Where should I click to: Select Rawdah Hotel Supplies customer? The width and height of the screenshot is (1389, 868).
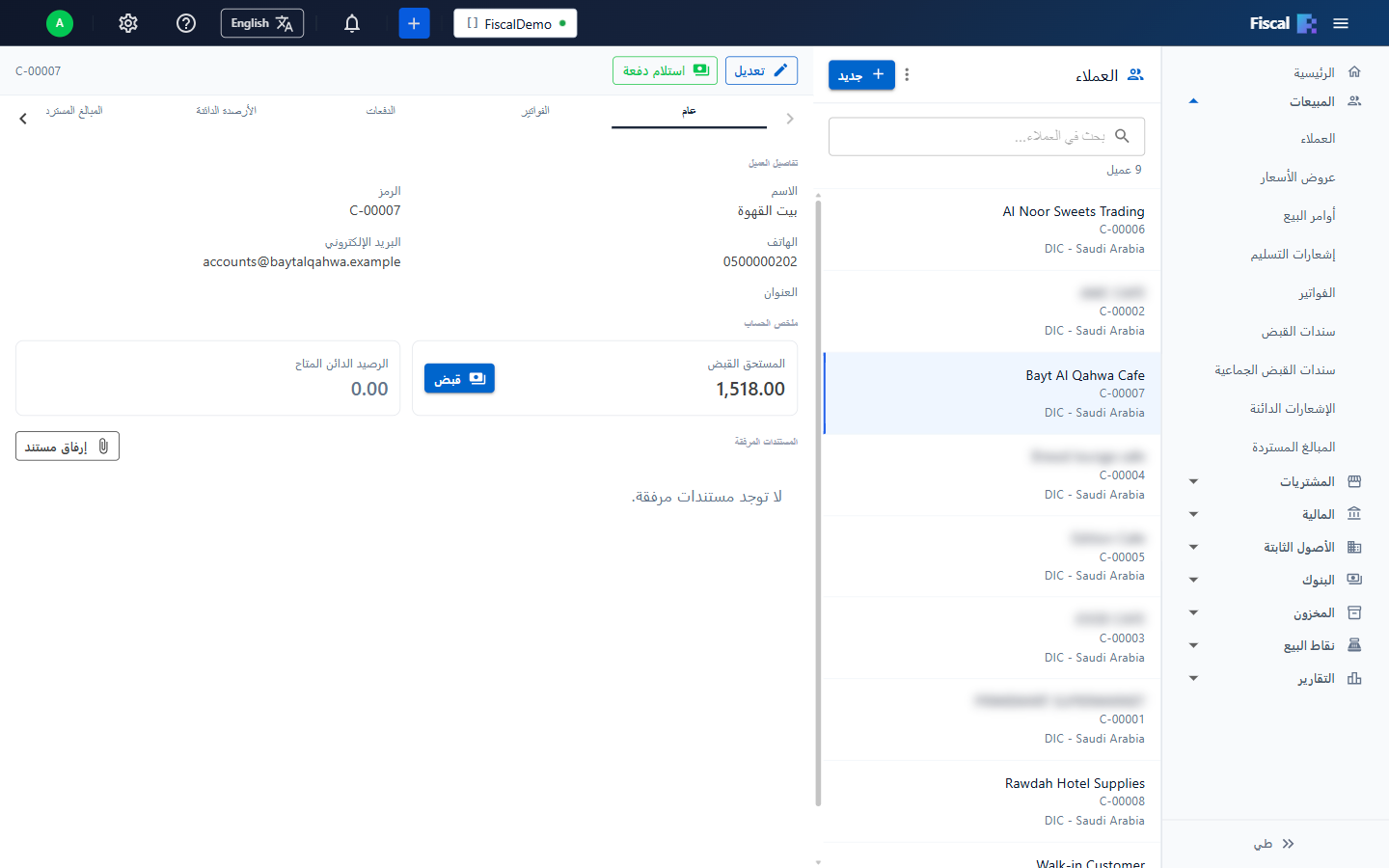[x=992, y=801]
